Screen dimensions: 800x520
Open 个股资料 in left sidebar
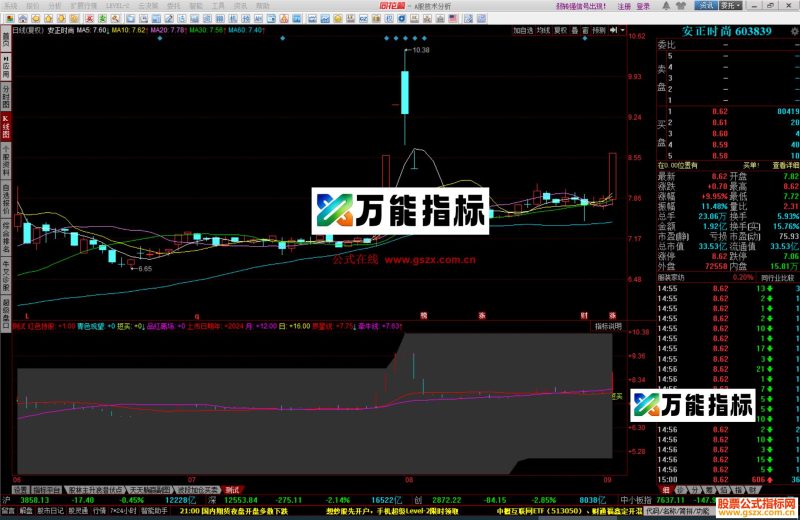click(x=6, y=160)
